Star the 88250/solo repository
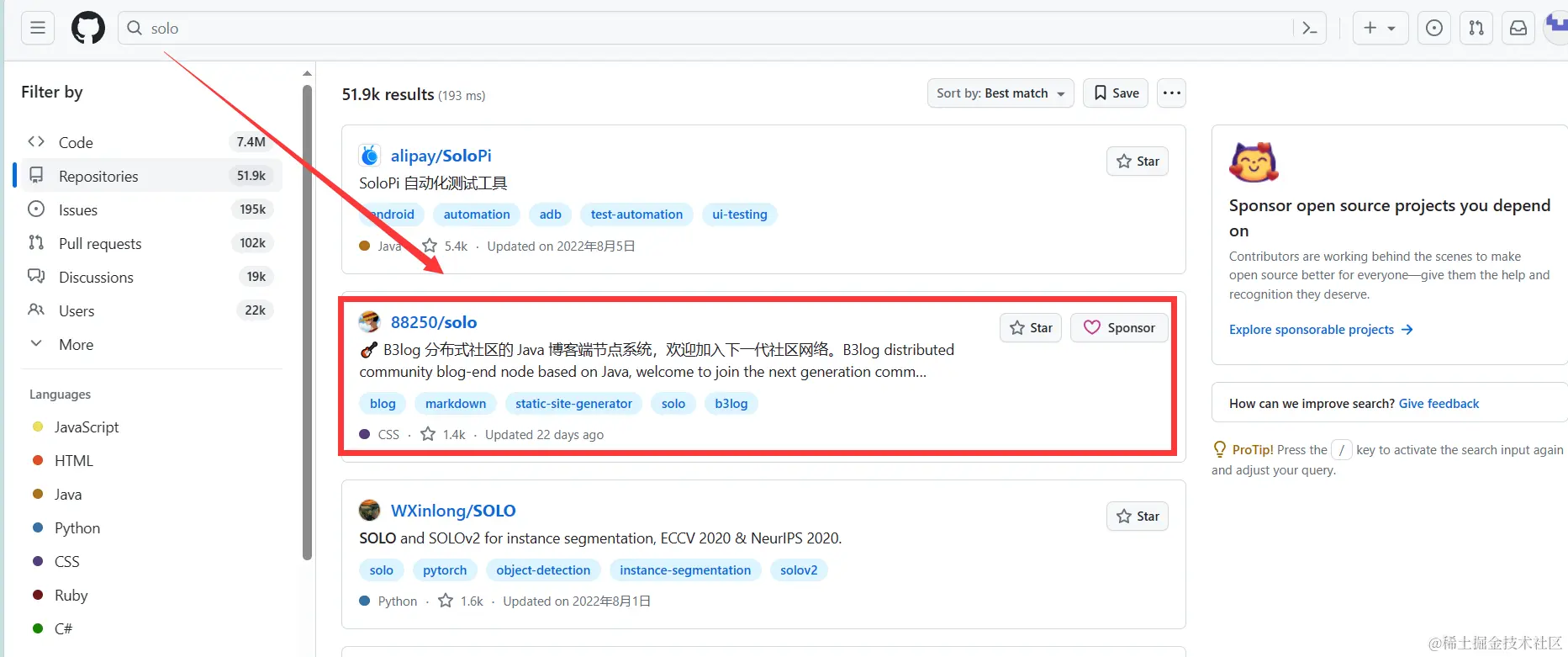1568x657 pixels. tap(1031, 328)
